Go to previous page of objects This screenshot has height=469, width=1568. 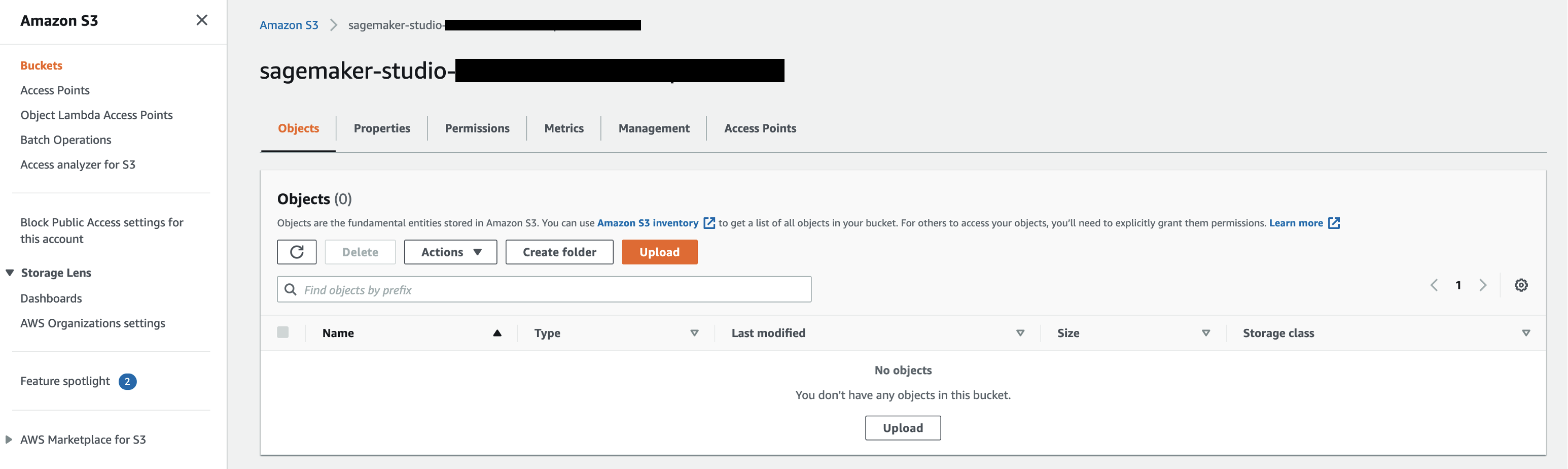tap(1434, 285)
